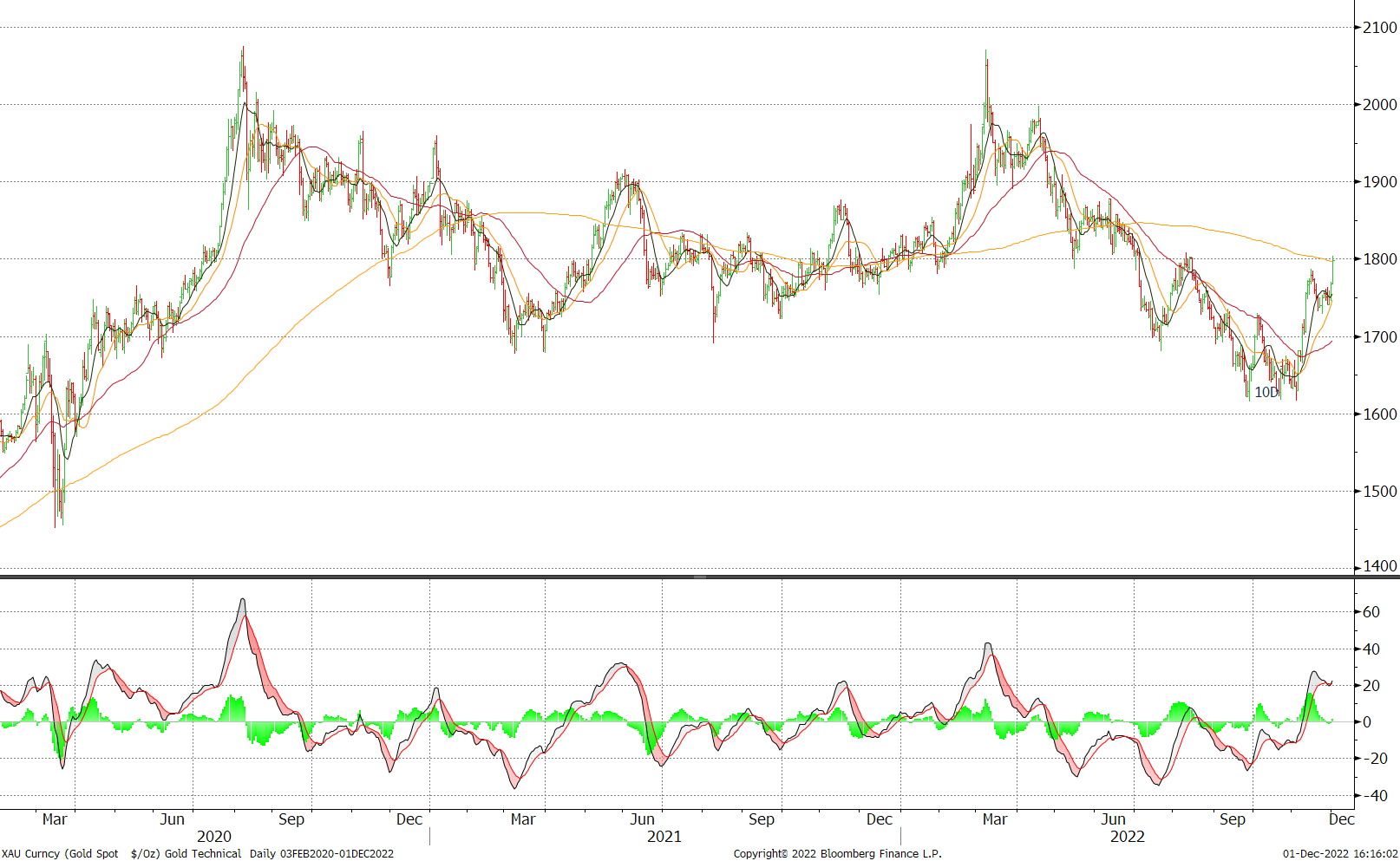Click the 1700 price axis label
Image resolution: width=1400 pixels, height=861 pixels.
click(1380, 337)
